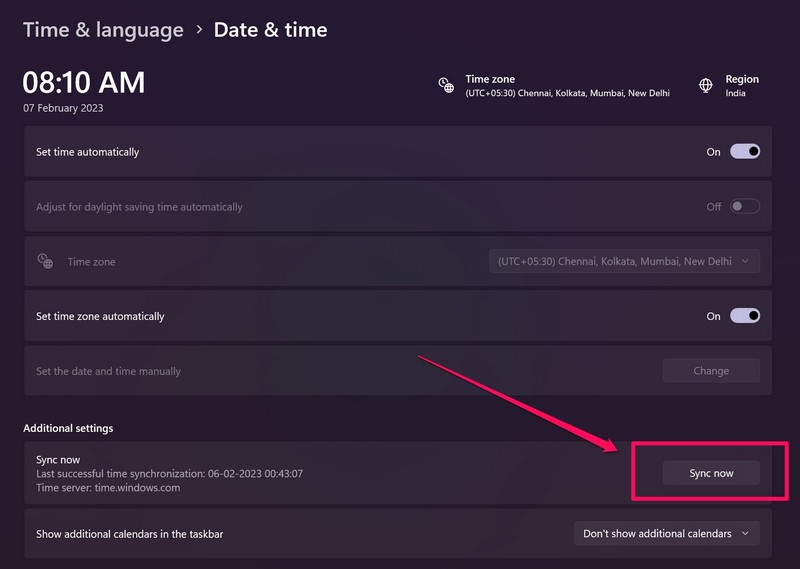Expand the additional calendars dropdown
This screenshot has width=800, height=569.
(x=666, y=533)
